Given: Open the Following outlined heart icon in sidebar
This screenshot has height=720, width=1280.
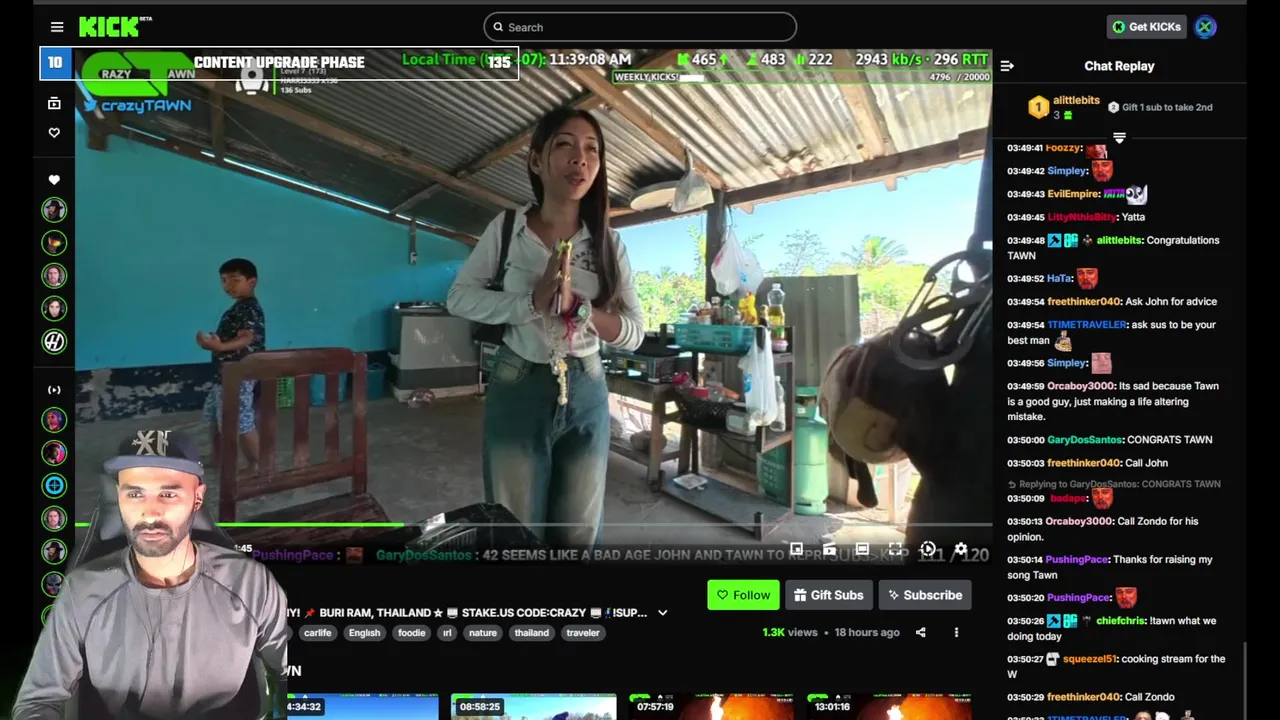Looking at the screenshot, I should click(x=54, y=132).
